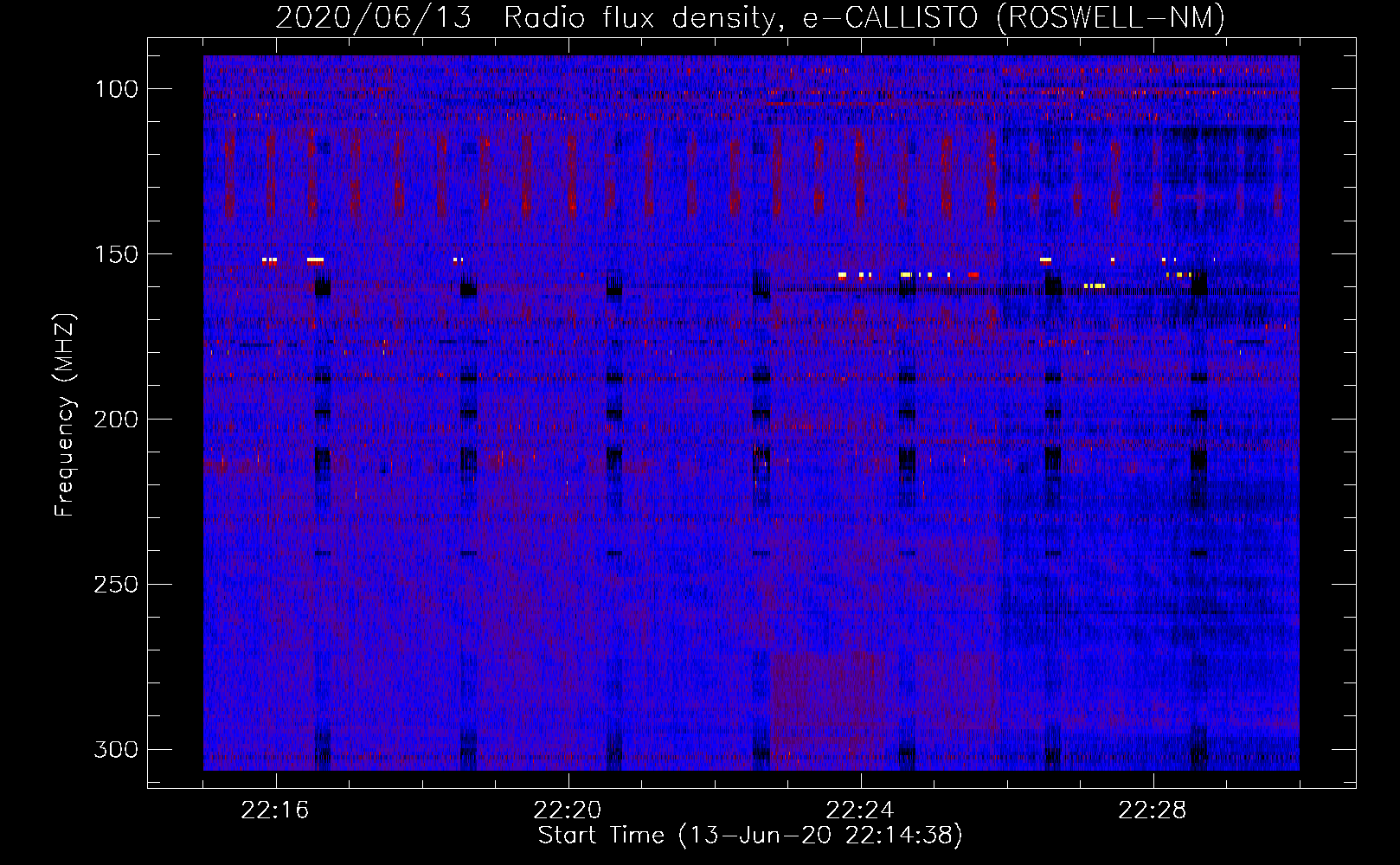The height and width of the screenshot is (865, 1400).
Task: Click the 150 frequency tick label
Action: (x=116, y=254)
